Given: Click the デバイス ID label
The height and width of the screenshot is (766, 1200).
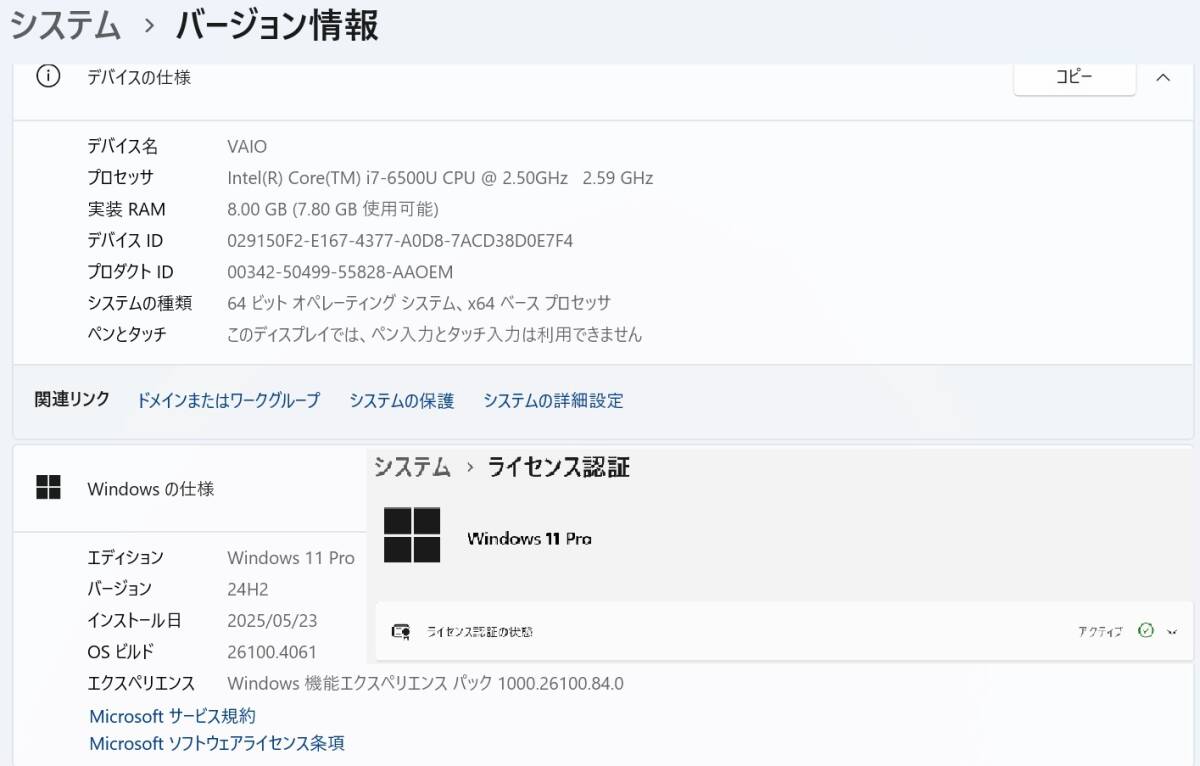Looking at the screenshot, I should coord(125,241).
